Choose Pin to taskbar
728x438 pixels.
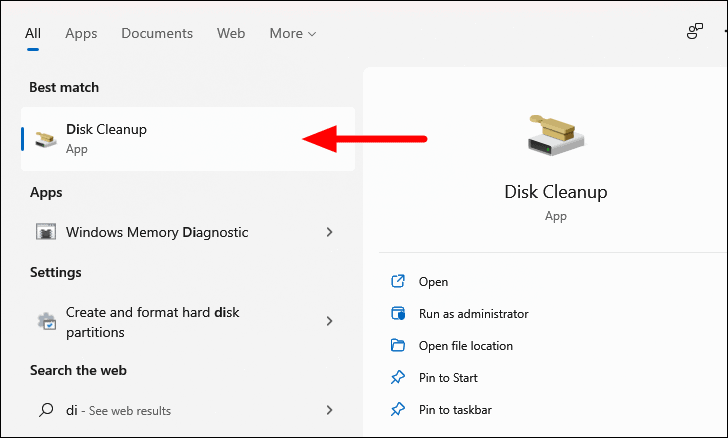(455, 410)
